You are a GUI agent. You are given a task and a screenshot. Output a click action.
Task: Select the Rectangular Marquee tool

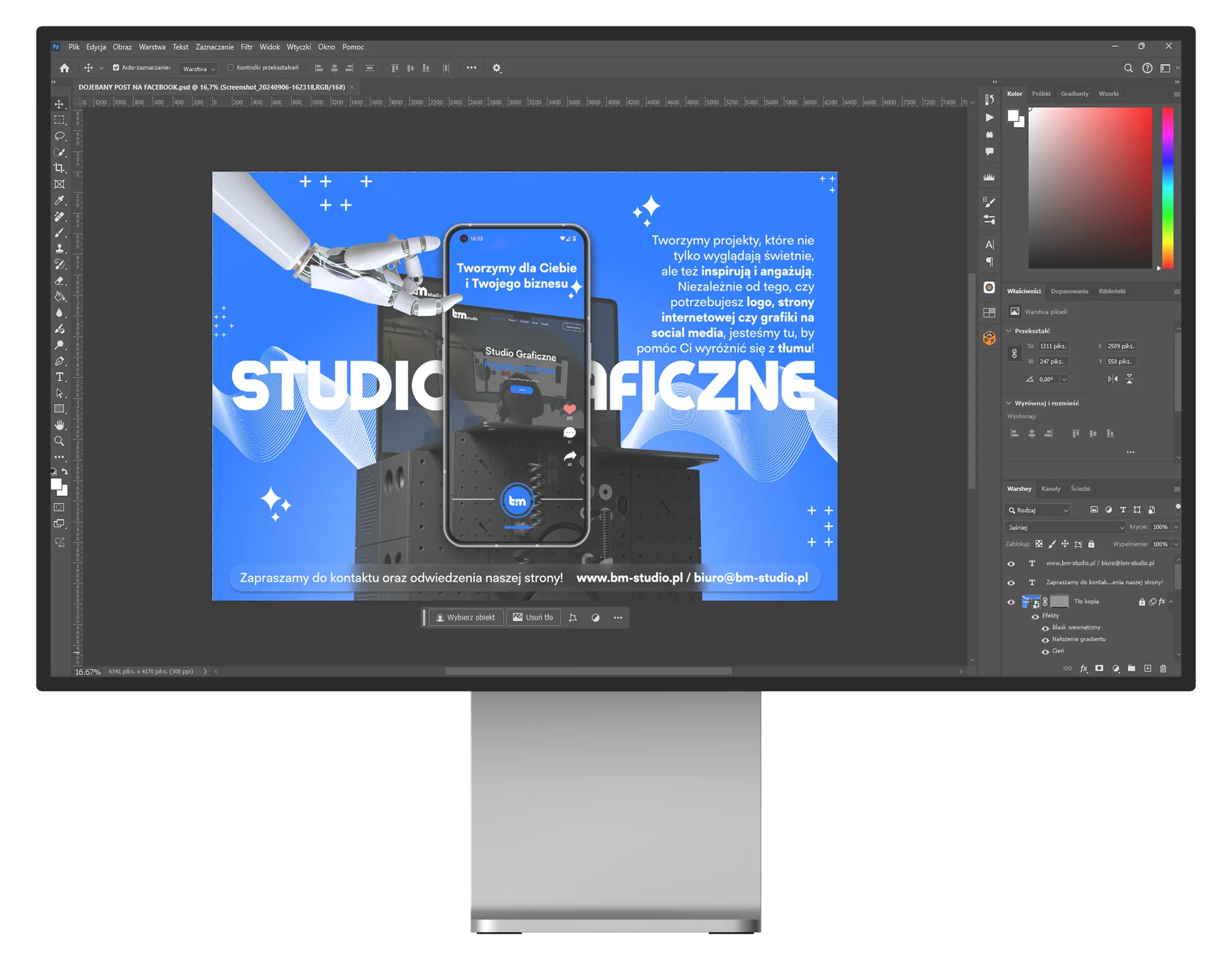(59, 120)
